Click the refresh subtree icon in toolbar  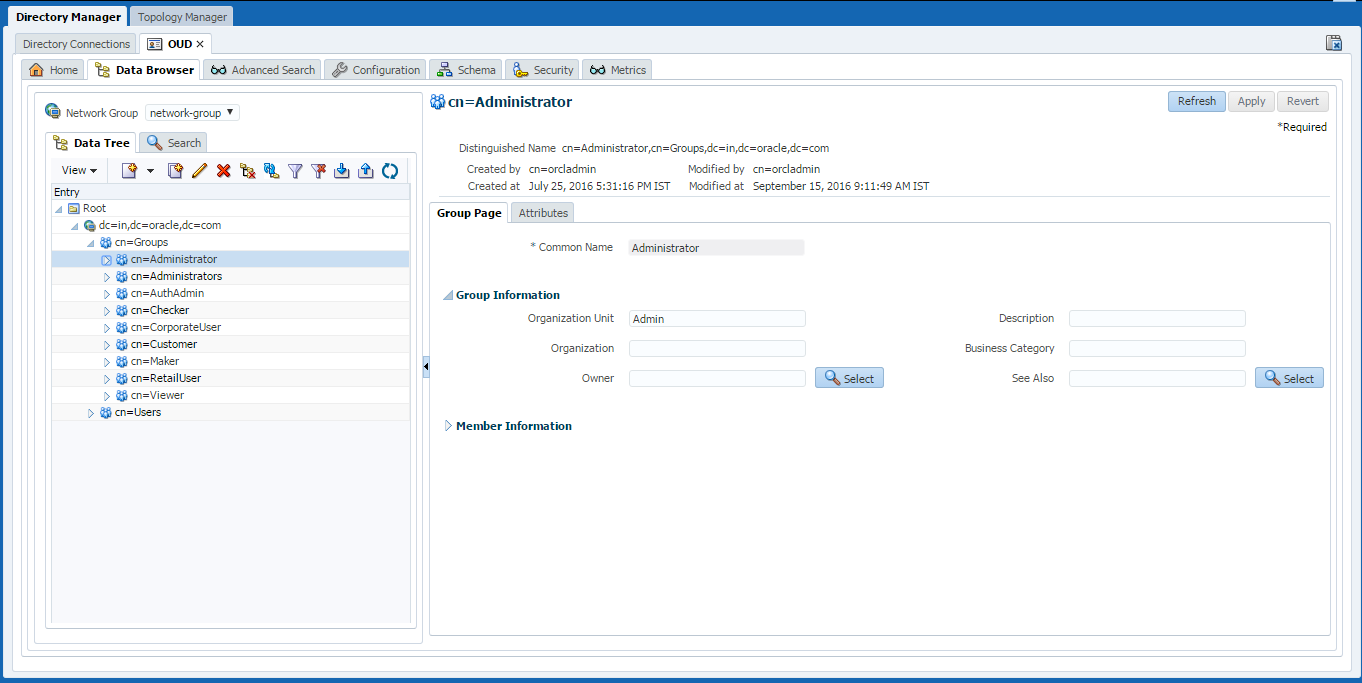coord(390,171)
